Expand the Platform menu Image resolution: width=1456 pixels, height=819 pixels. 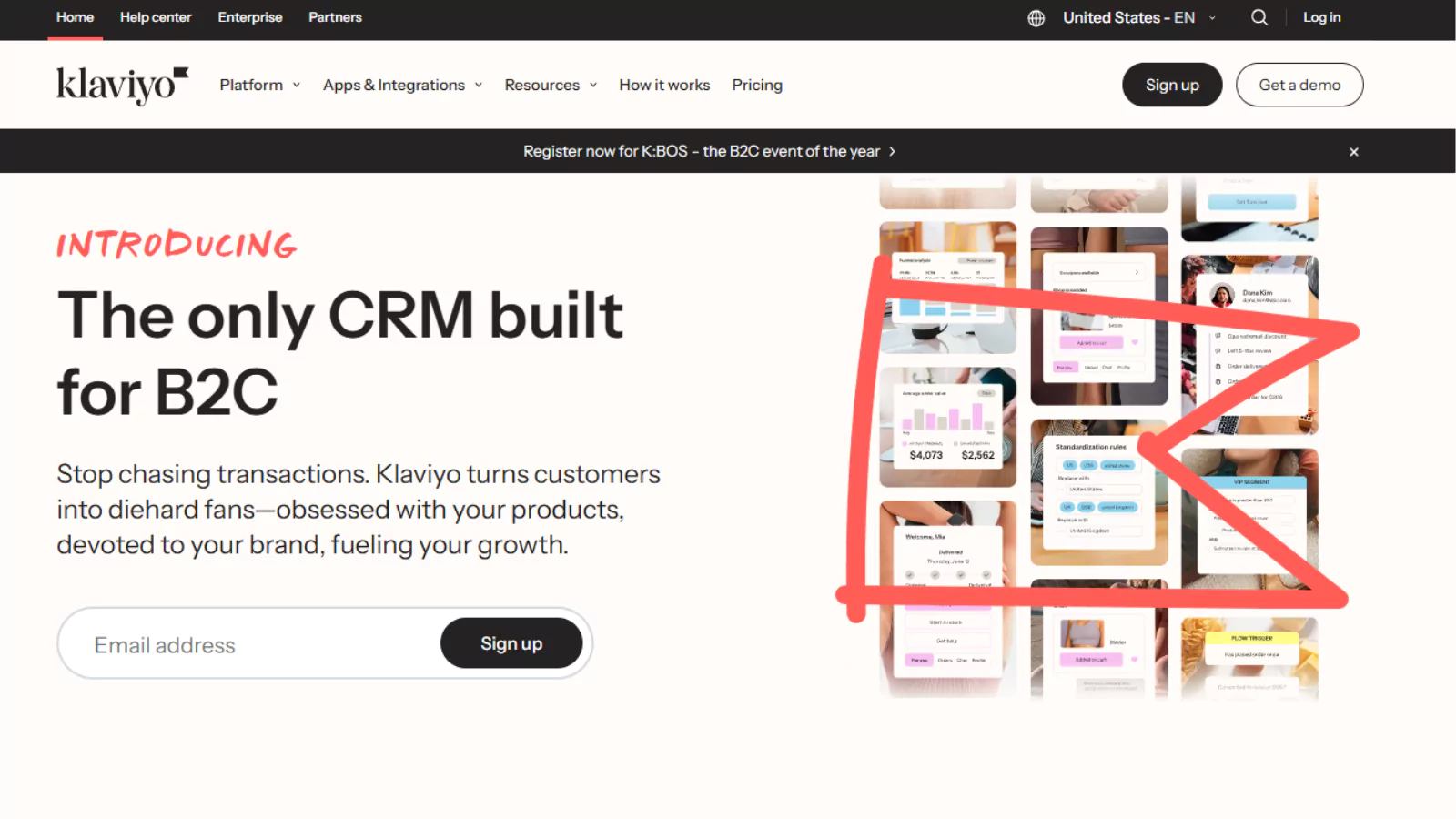click(260, 85)
